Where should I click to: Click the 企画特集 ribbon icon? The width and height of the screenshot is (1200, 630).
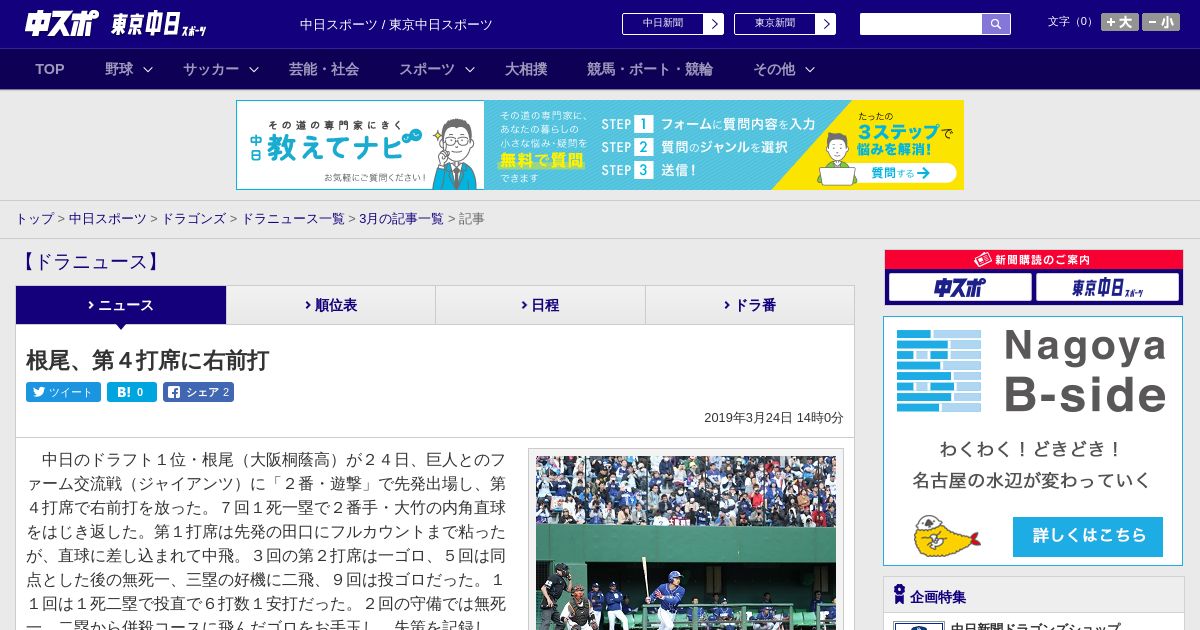pyautogui.click(x=899, y=595)
